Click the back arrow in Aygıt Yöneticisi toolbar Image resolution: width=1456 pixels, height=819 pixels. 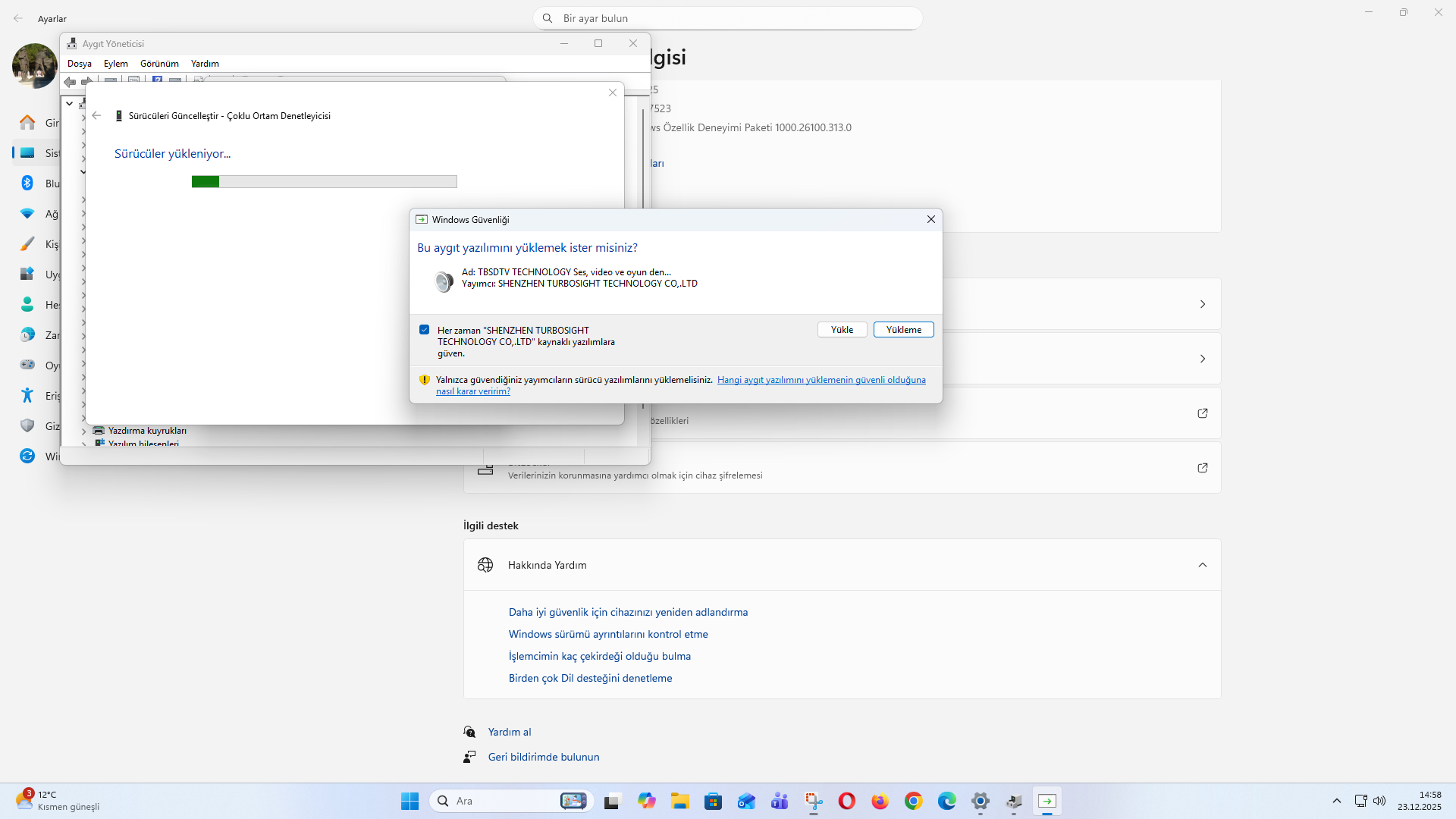70,82
